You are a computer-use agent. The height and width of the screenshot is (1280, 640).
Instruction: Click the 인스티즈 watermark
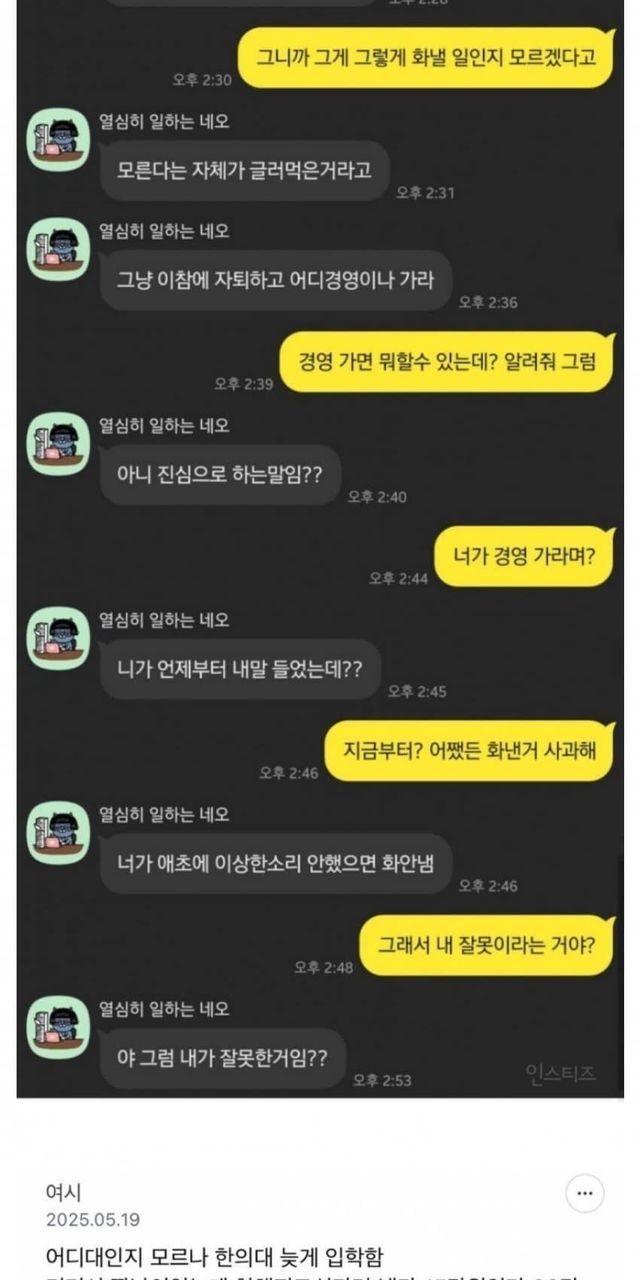click(560, 1073)
